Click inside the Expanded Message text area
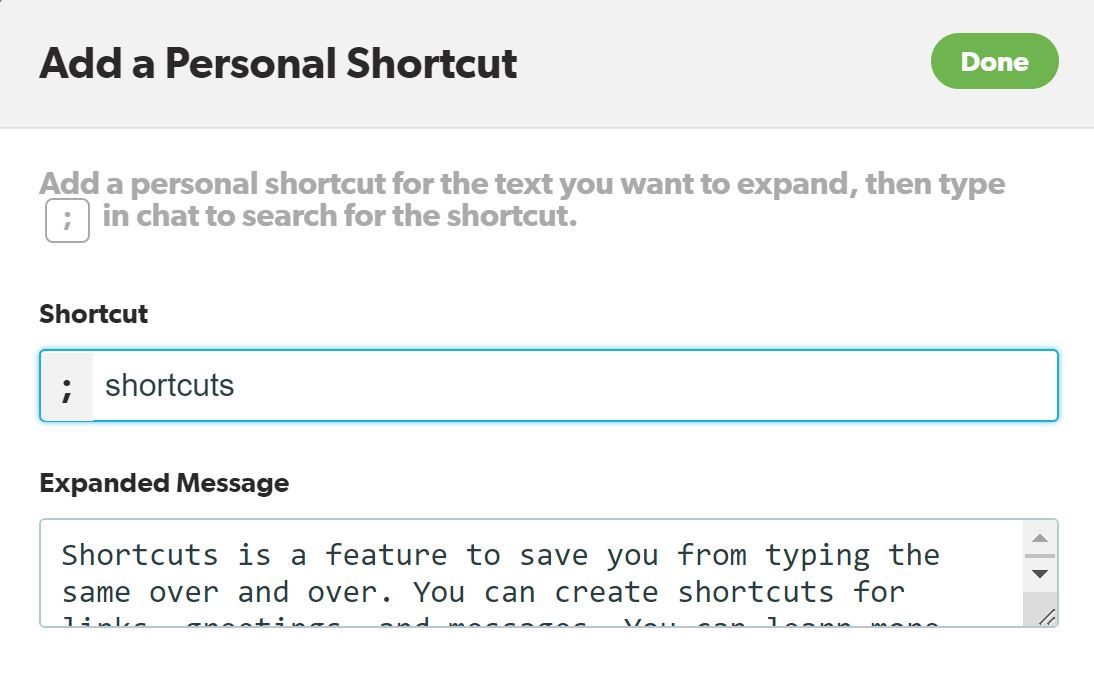This screenshot has height=687, width=1094. 500,570
